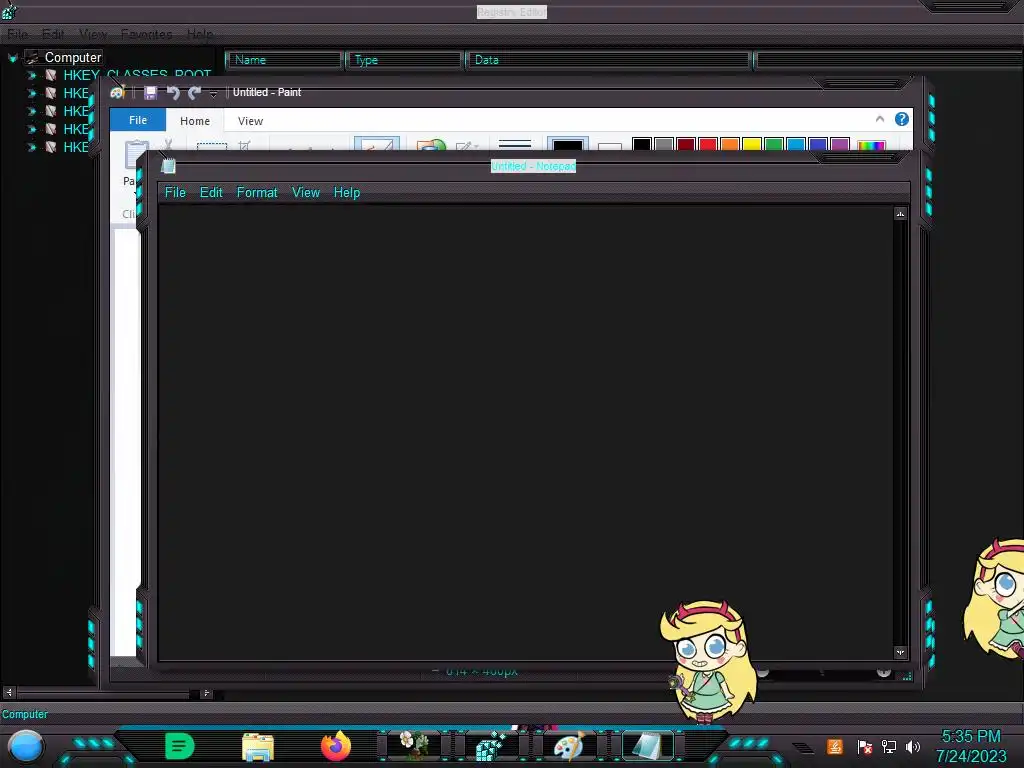Collapse the Computer node in Registry Editor
The image size is (1024, 768).
(x=12, y=58)
